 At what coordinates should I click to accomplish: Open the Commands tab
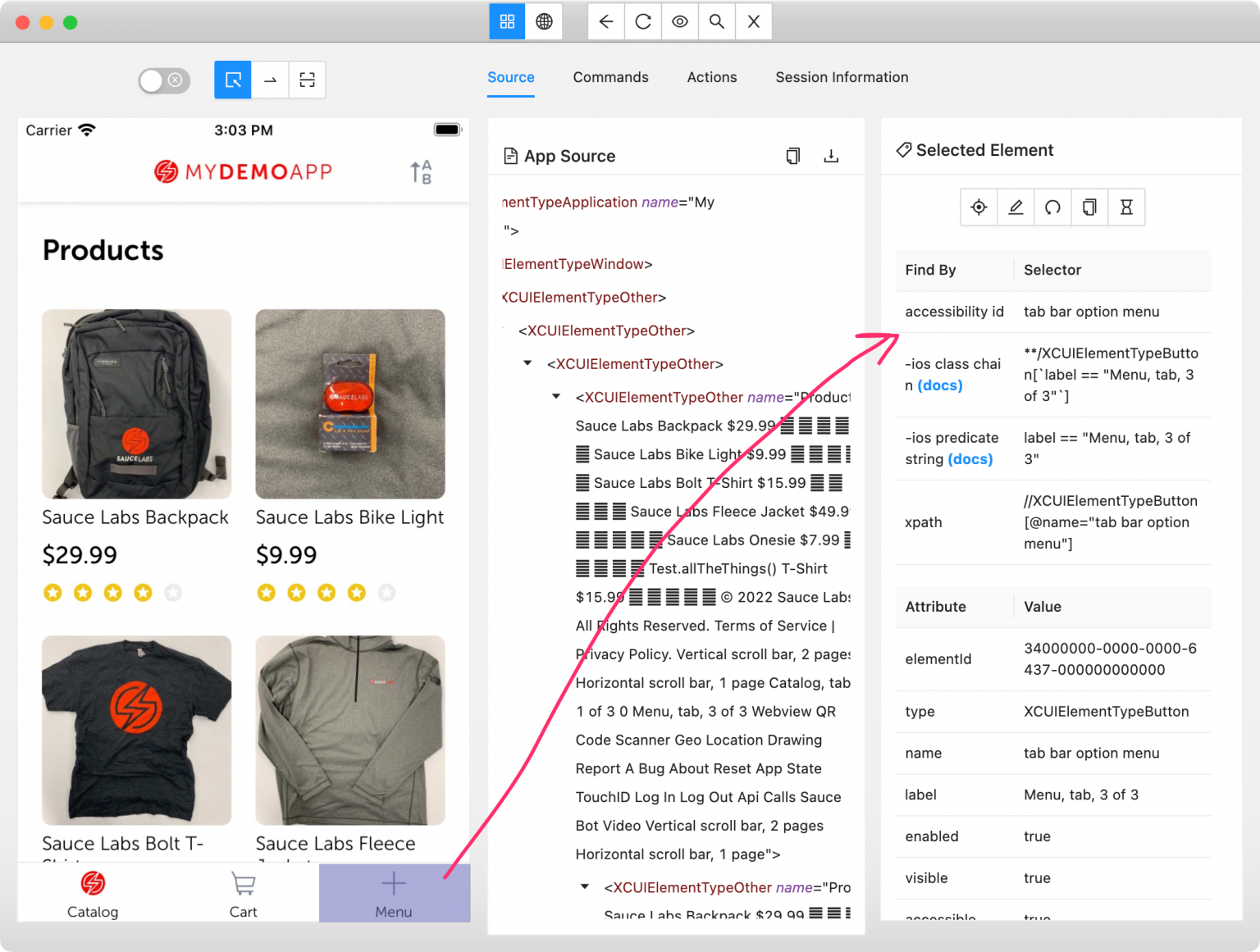click(x=610, y=77)
